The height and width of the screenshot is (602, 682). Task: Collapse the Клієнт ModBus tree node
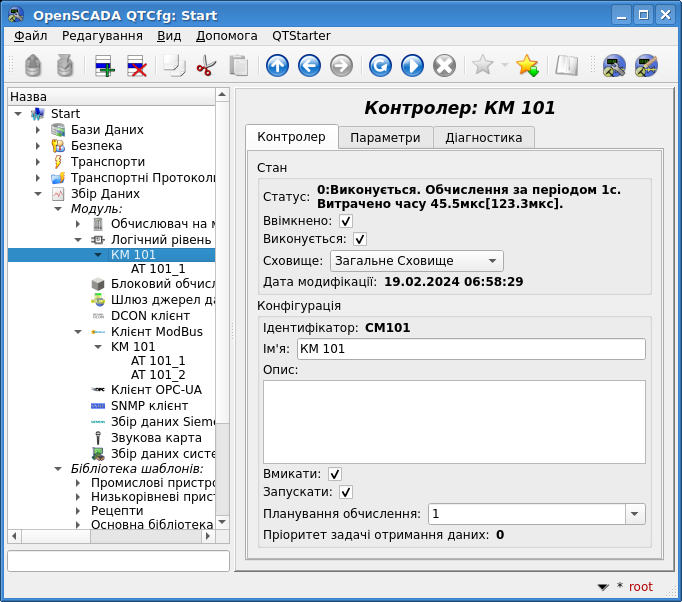[x=78, y=332]
